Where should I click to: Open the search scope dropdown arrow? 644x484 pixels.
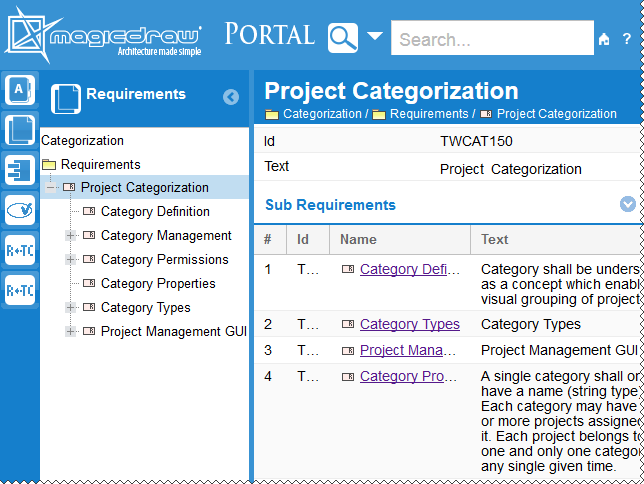(x=374, y=38)
